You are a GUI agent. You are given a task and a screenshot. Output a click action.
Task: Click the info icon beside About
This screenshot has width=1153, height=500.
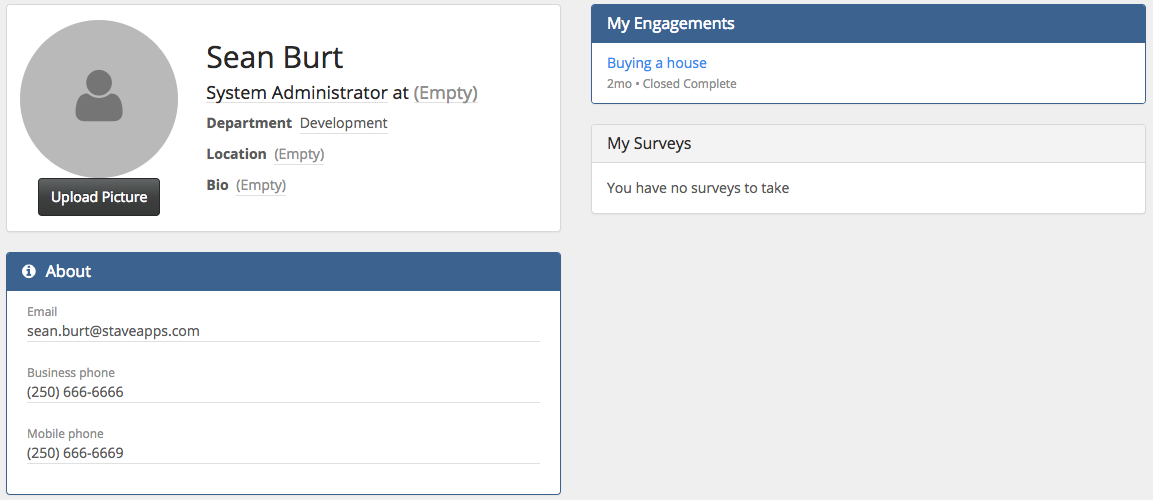pos(29,271)
